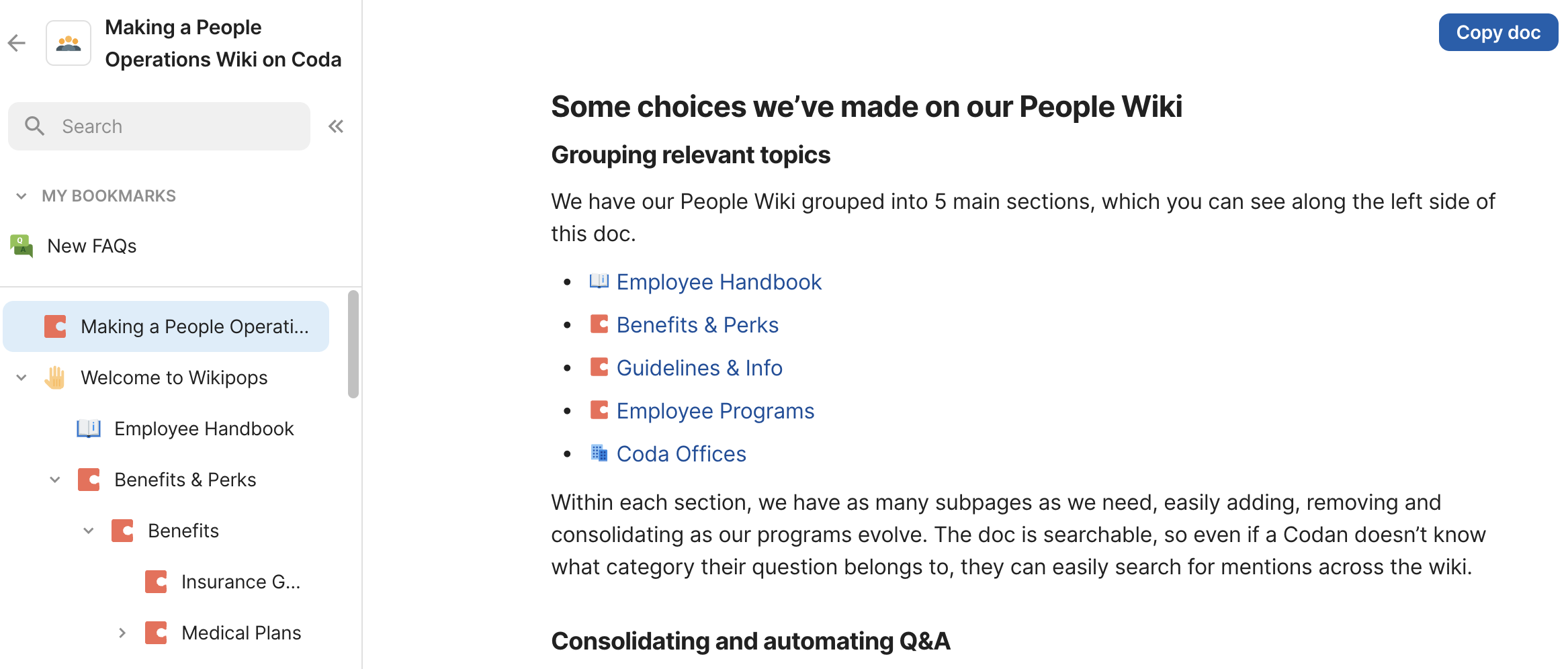The image size is (1568, 669).
Task: Open the Insurance G... page in sidebar
Action: (240, 582)
